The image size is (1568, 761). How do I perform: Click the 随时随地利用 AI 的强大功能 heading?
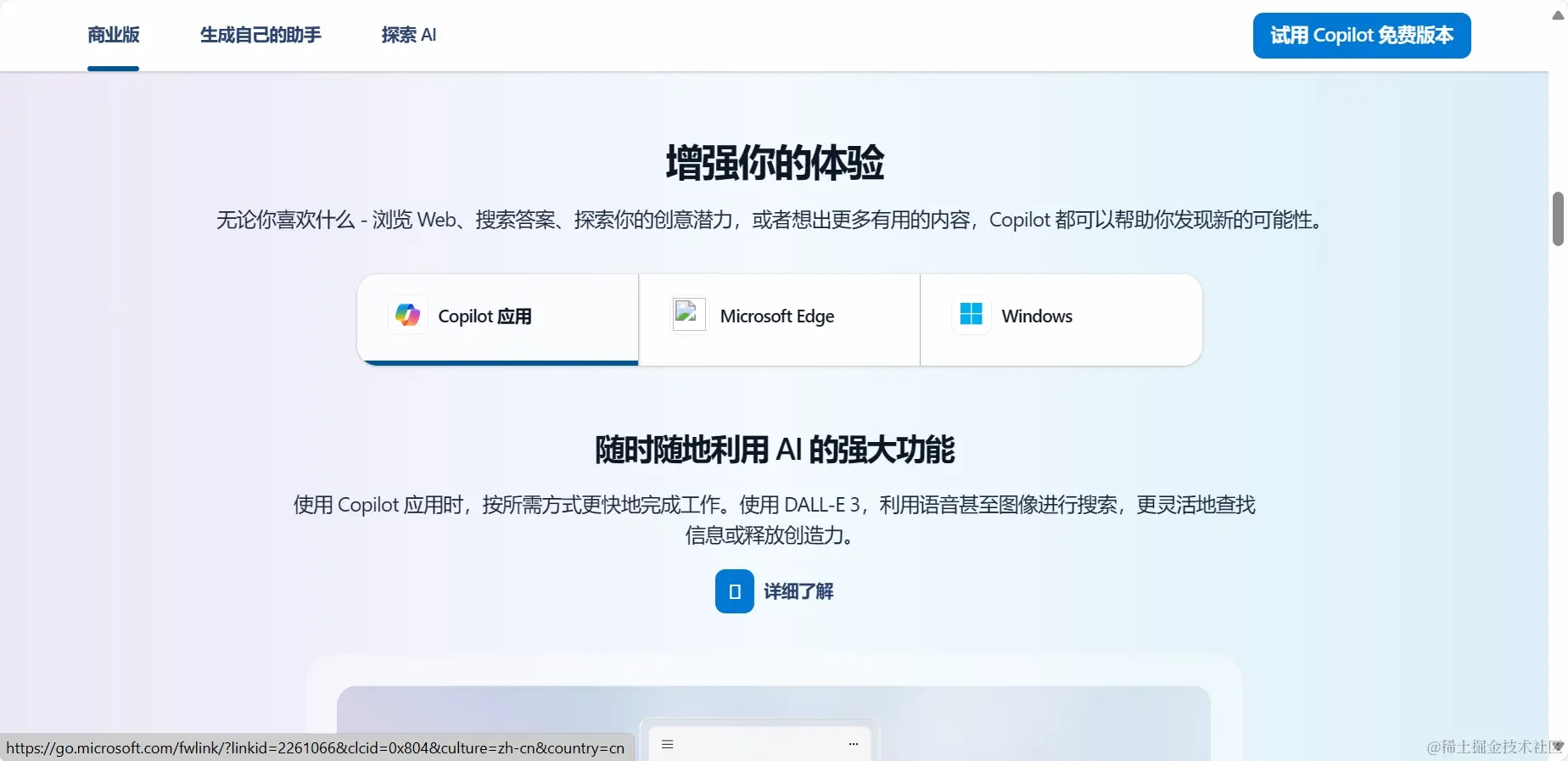775,449
